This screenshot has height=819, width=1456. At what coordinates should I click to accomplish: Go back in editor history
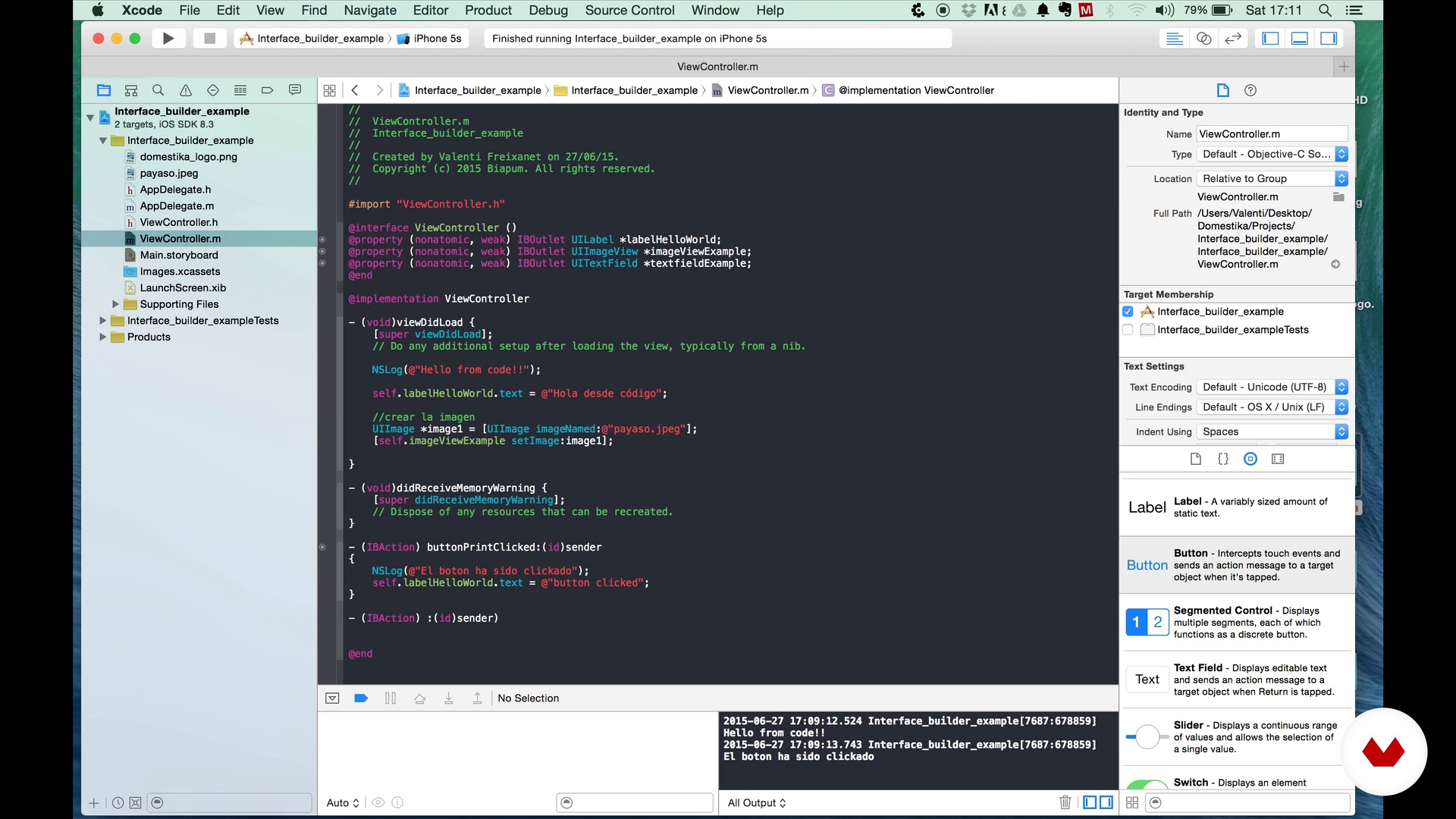355,90
